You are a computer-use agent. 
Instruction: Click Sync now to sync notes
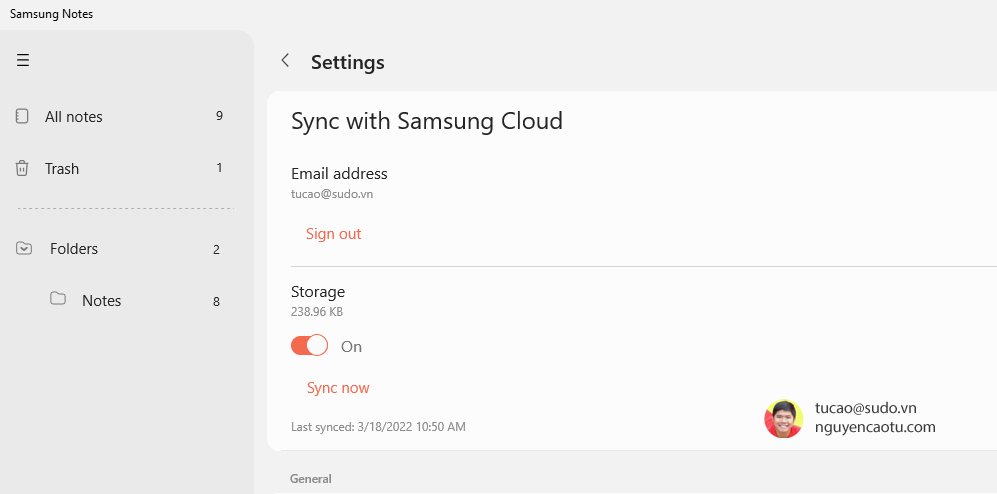point(338,388)
